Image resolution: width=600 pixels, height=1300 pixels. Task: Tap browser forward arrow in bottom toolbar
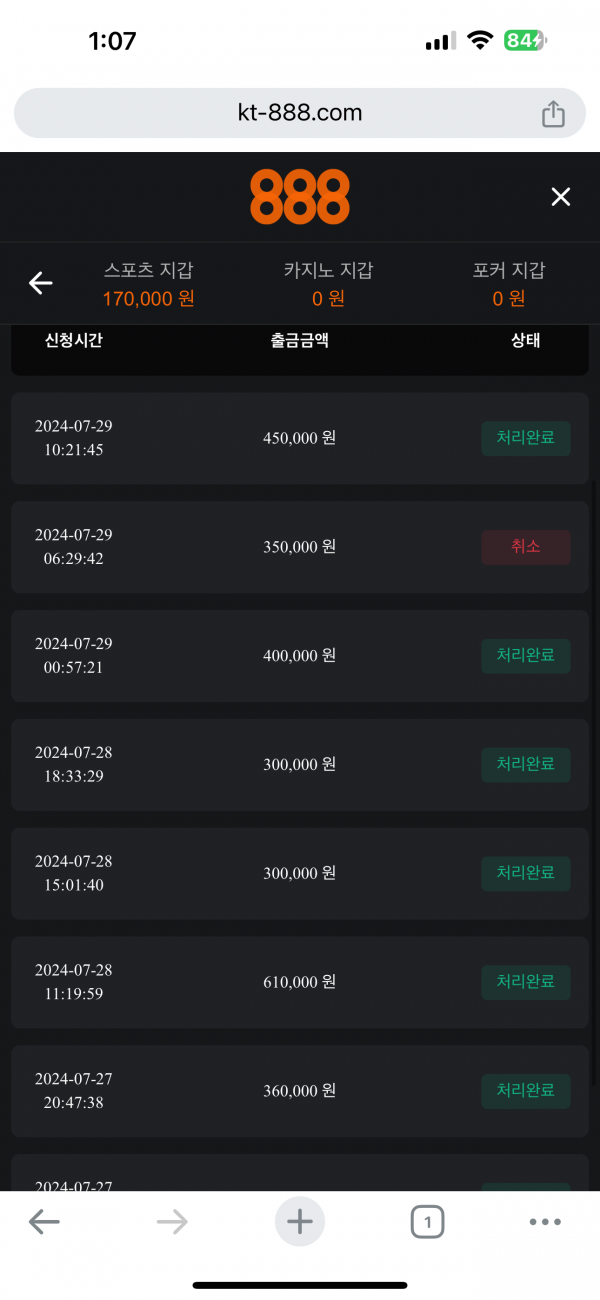click(x=172, y=1221)
